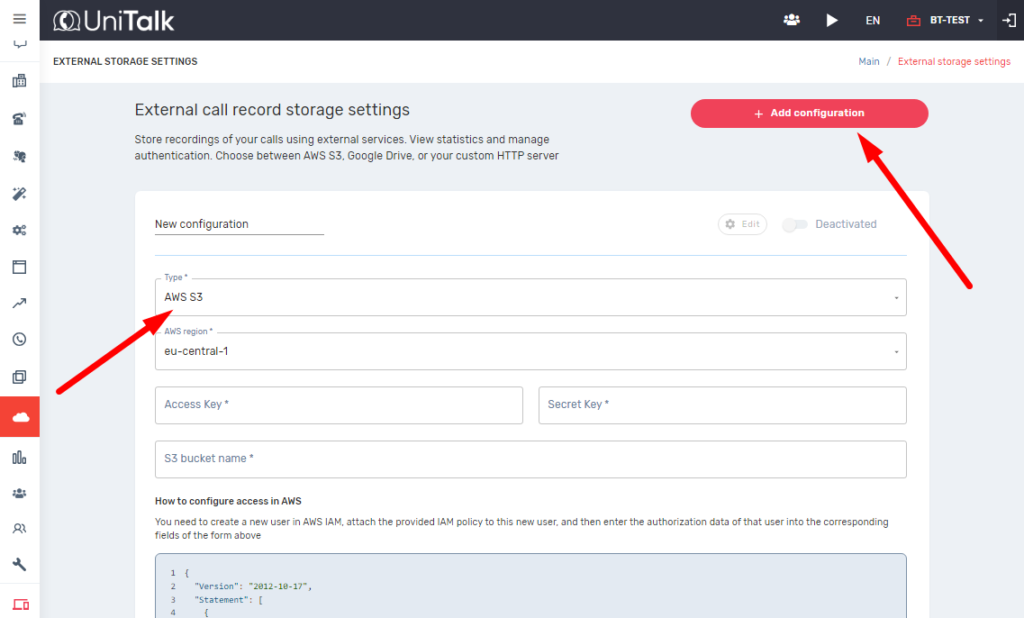
Task: Focus the S3 bucket name field
Action: click(530, 459)
